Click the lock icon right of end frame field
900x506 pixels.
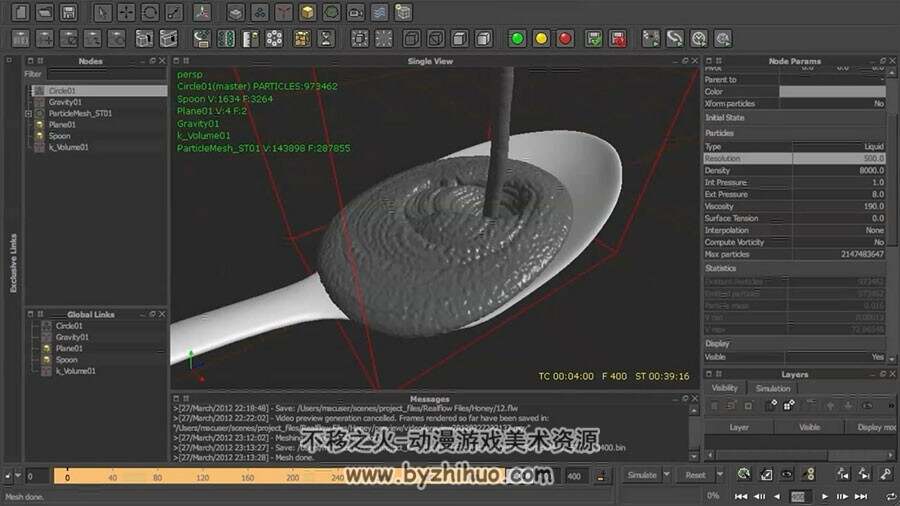coord(602,476)
